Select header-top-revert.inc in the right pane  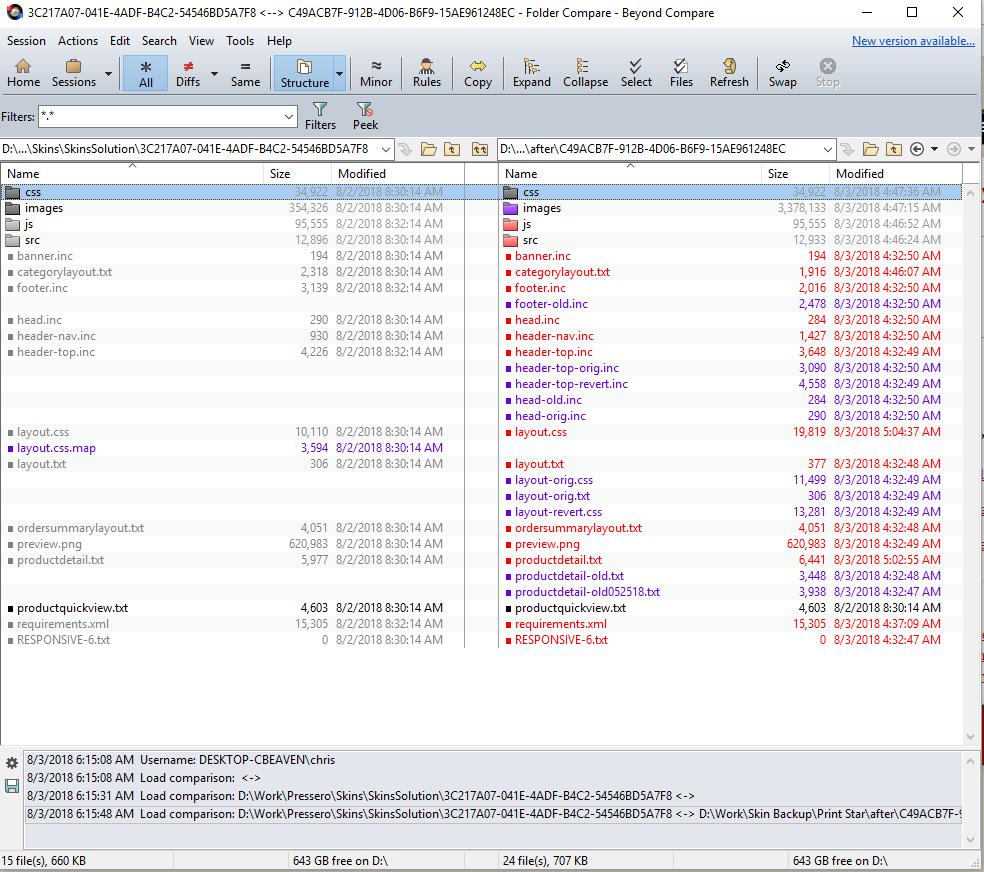point(571,384)
